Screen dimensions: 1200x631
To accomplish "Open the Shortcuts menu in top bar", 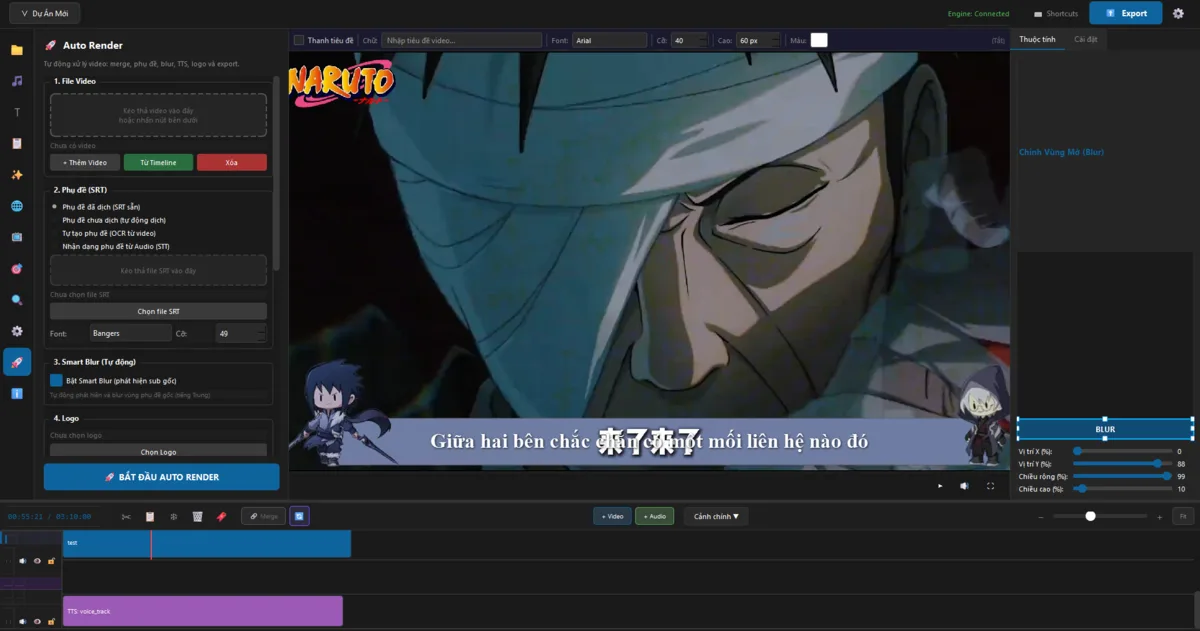I will [1056, 14].
